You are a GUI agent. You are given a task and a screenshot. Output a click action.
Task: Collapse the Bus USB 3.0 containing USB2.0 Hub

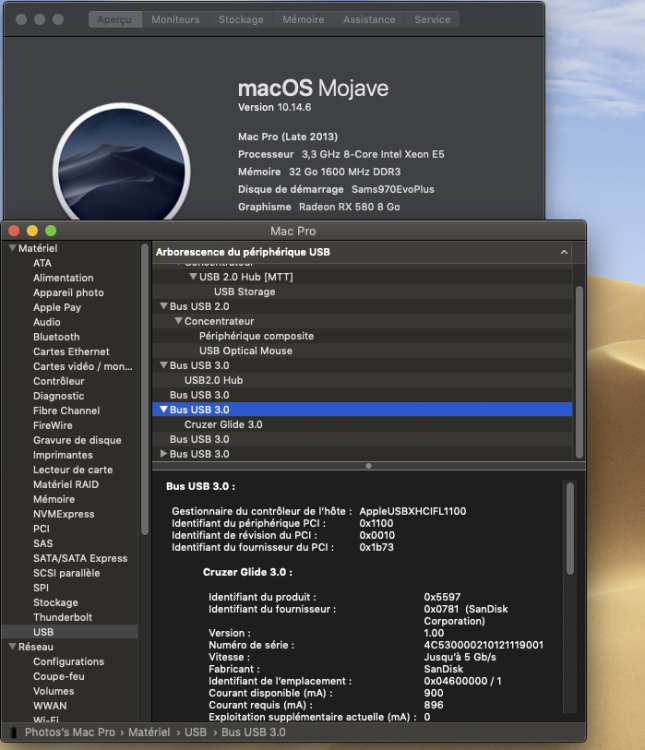point(164,365)
